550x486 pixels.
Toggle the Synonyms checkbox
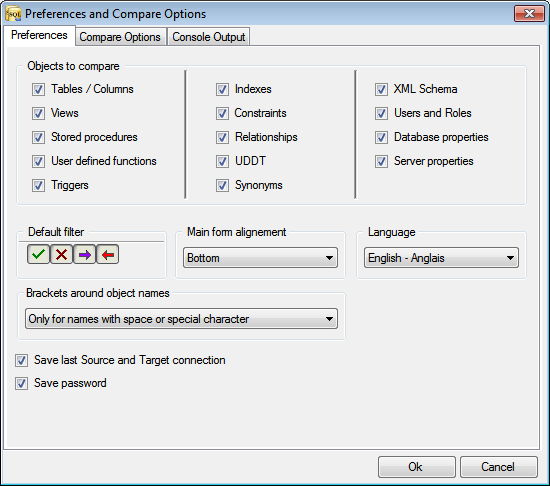coord(222,185)
